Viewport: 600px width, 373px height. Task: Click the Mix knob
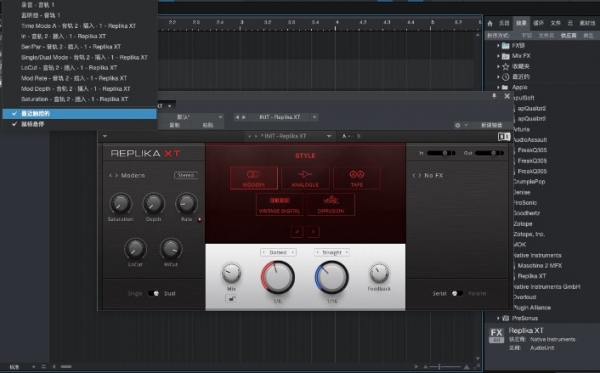click(x=231, y=273)
